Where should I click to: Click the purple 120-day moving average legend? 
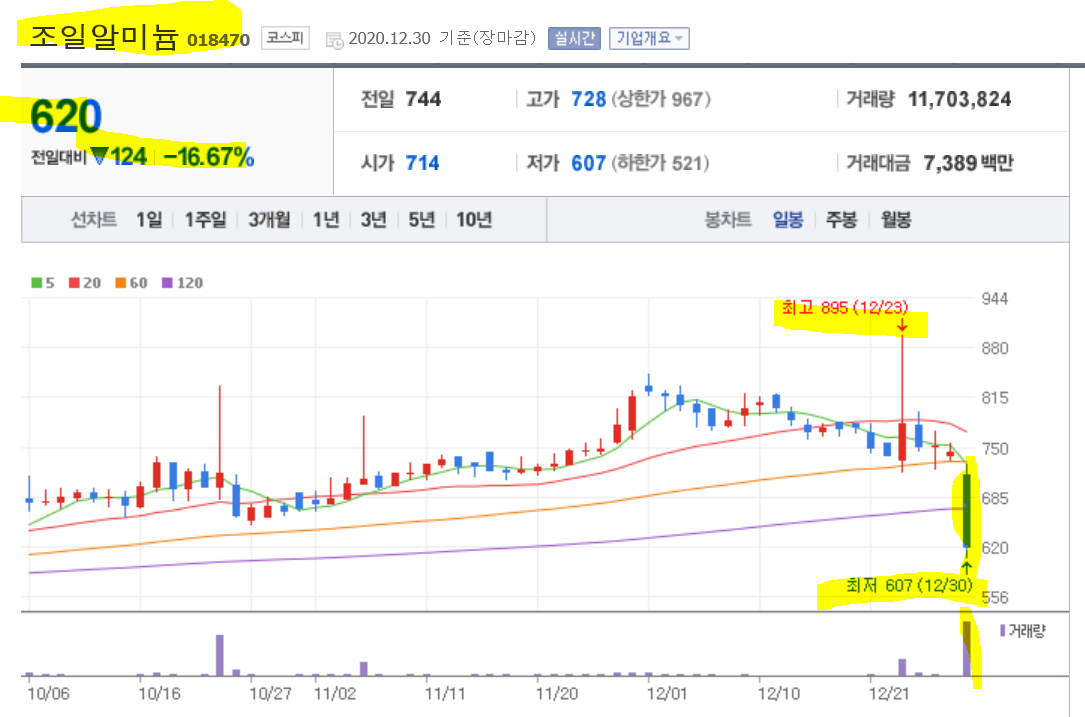click(x=182, y=282)
